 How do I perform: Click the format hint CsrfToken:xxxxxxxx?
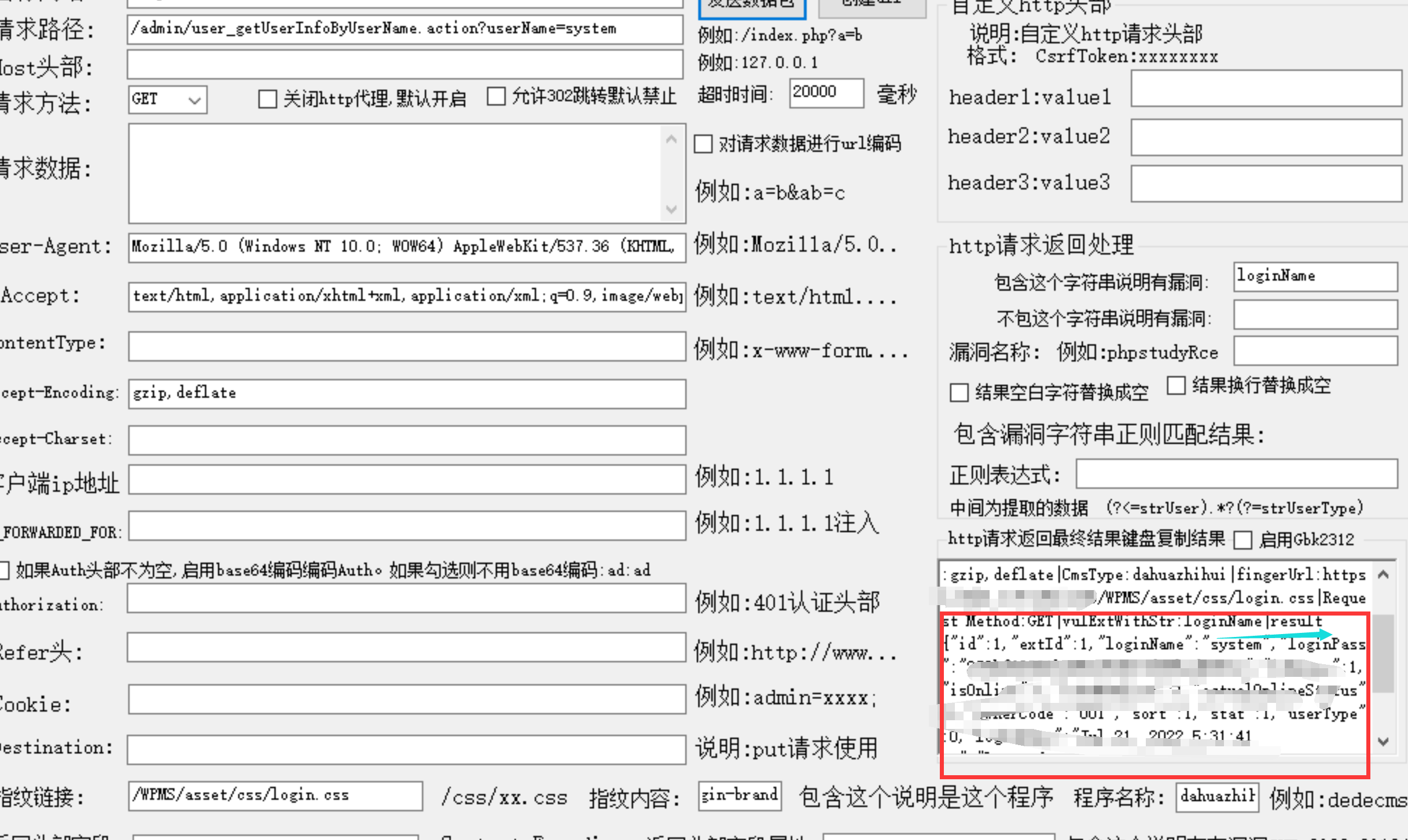[1127, 57]
